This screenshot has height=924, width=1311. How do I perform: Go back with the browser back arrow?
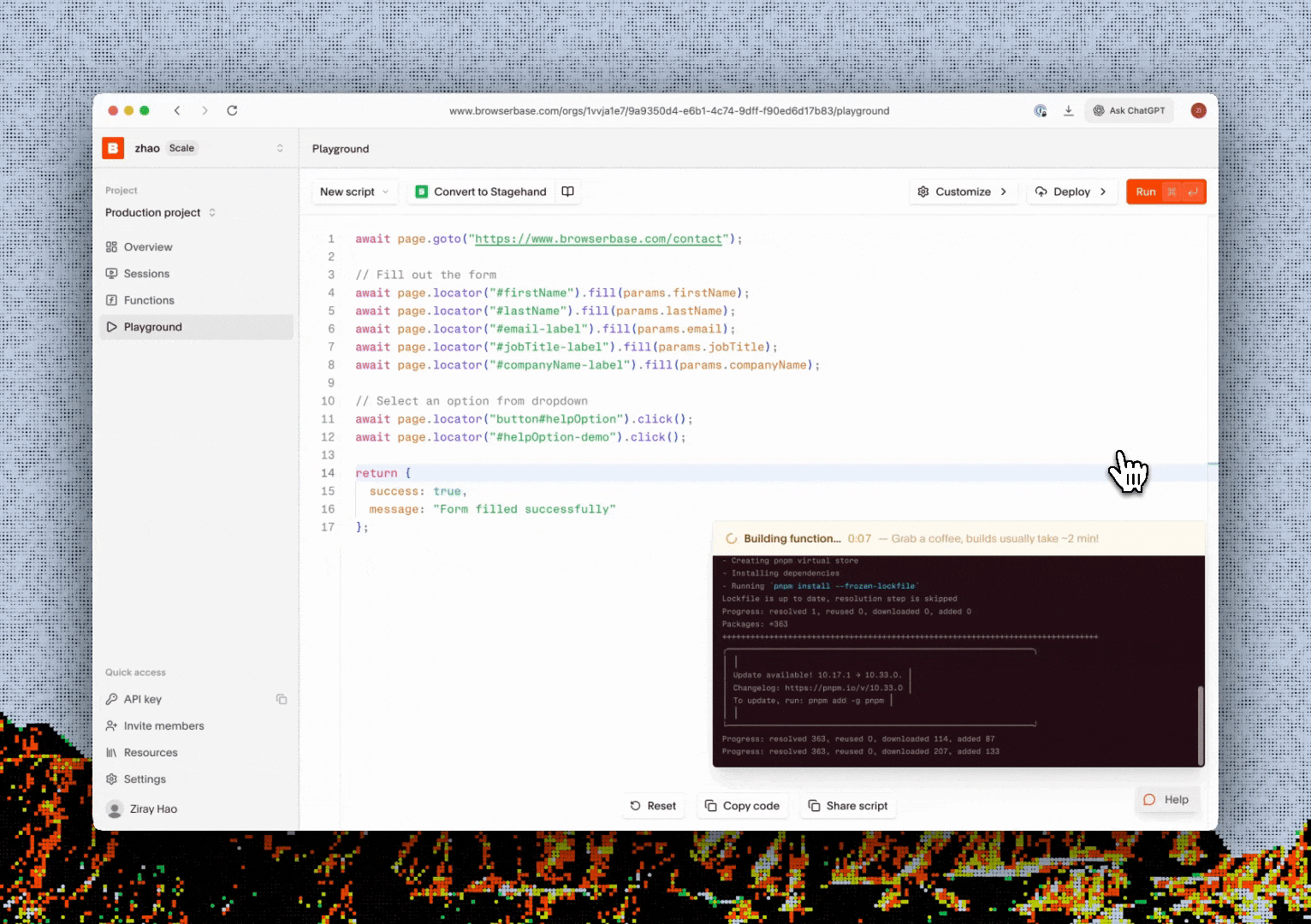177,110
